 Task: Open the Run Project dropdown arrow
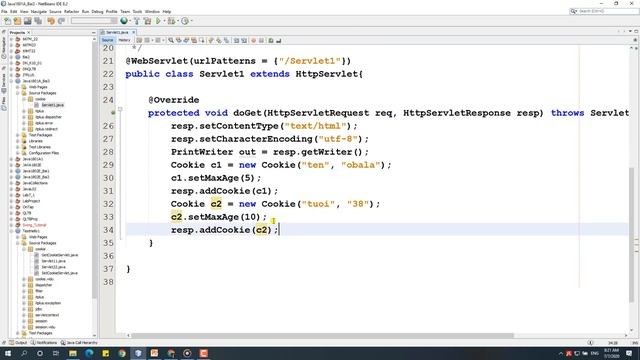(x=164, y=21)
